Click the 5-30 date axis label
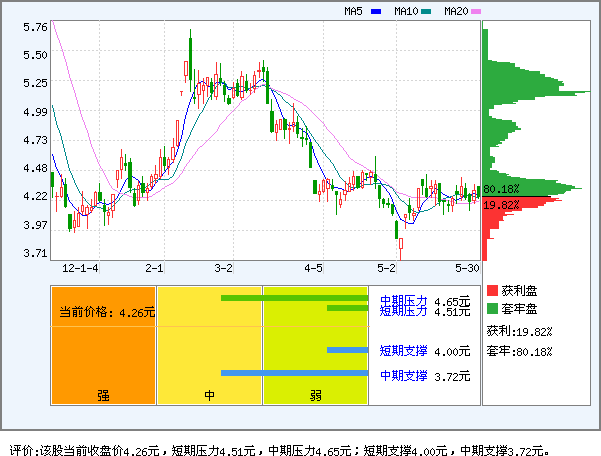 [x=467, y=268]
